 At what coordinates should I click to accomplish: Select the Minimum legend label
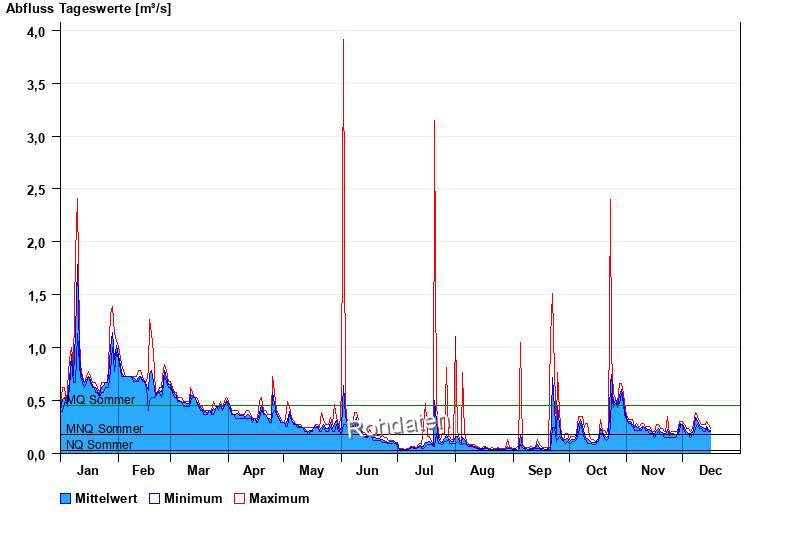(x=193, y=498)
